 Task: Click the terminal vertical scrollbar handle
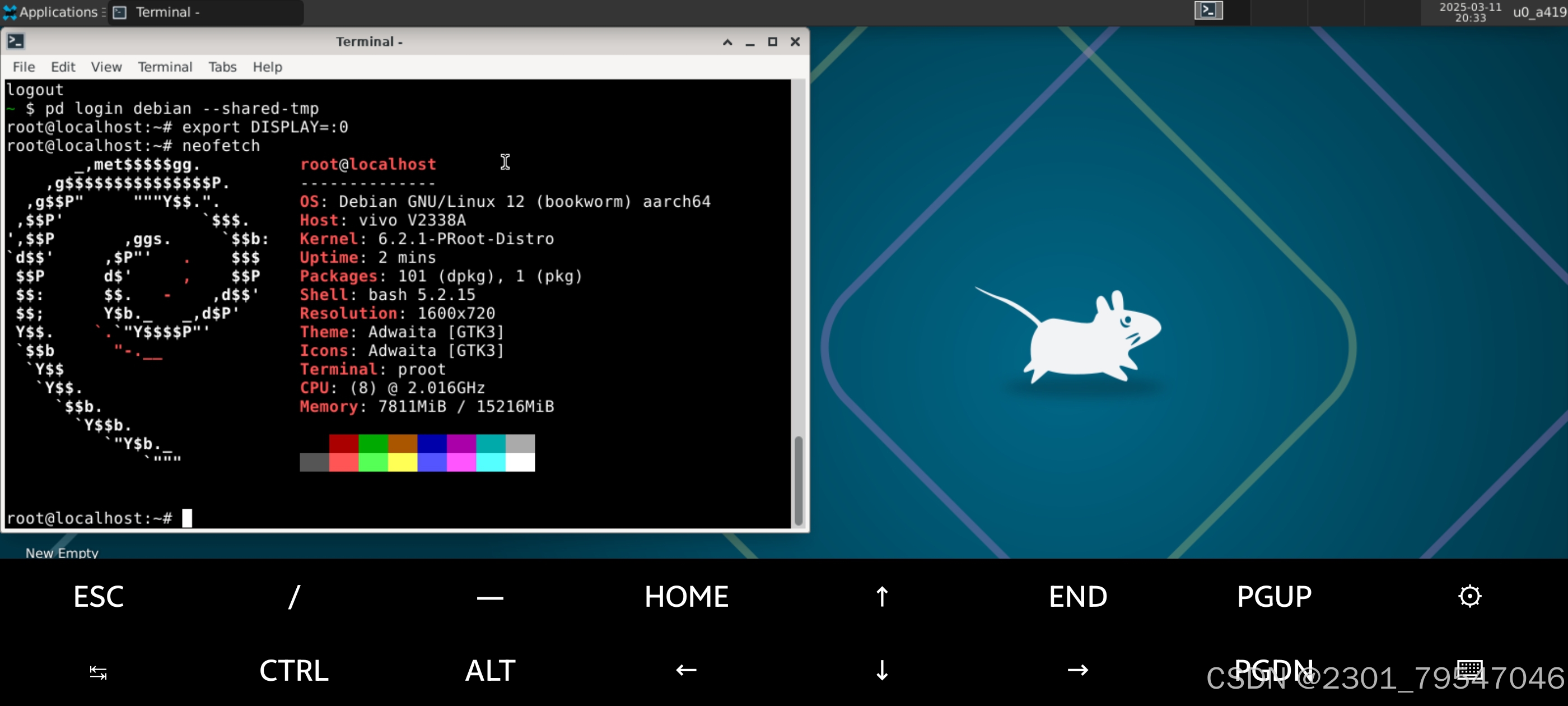[x=798, y=480]
